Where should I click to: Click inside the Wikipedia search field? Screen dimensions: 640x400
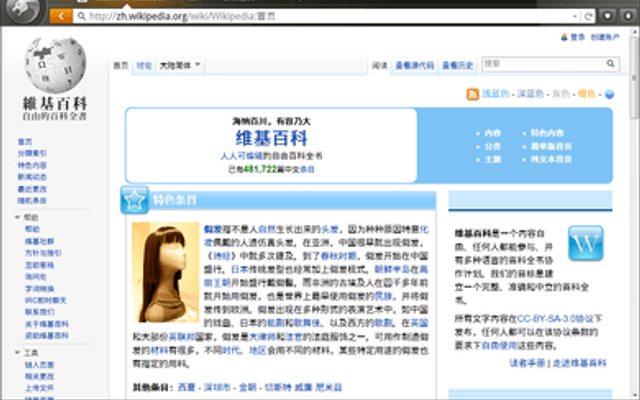(x=543, y=64)
